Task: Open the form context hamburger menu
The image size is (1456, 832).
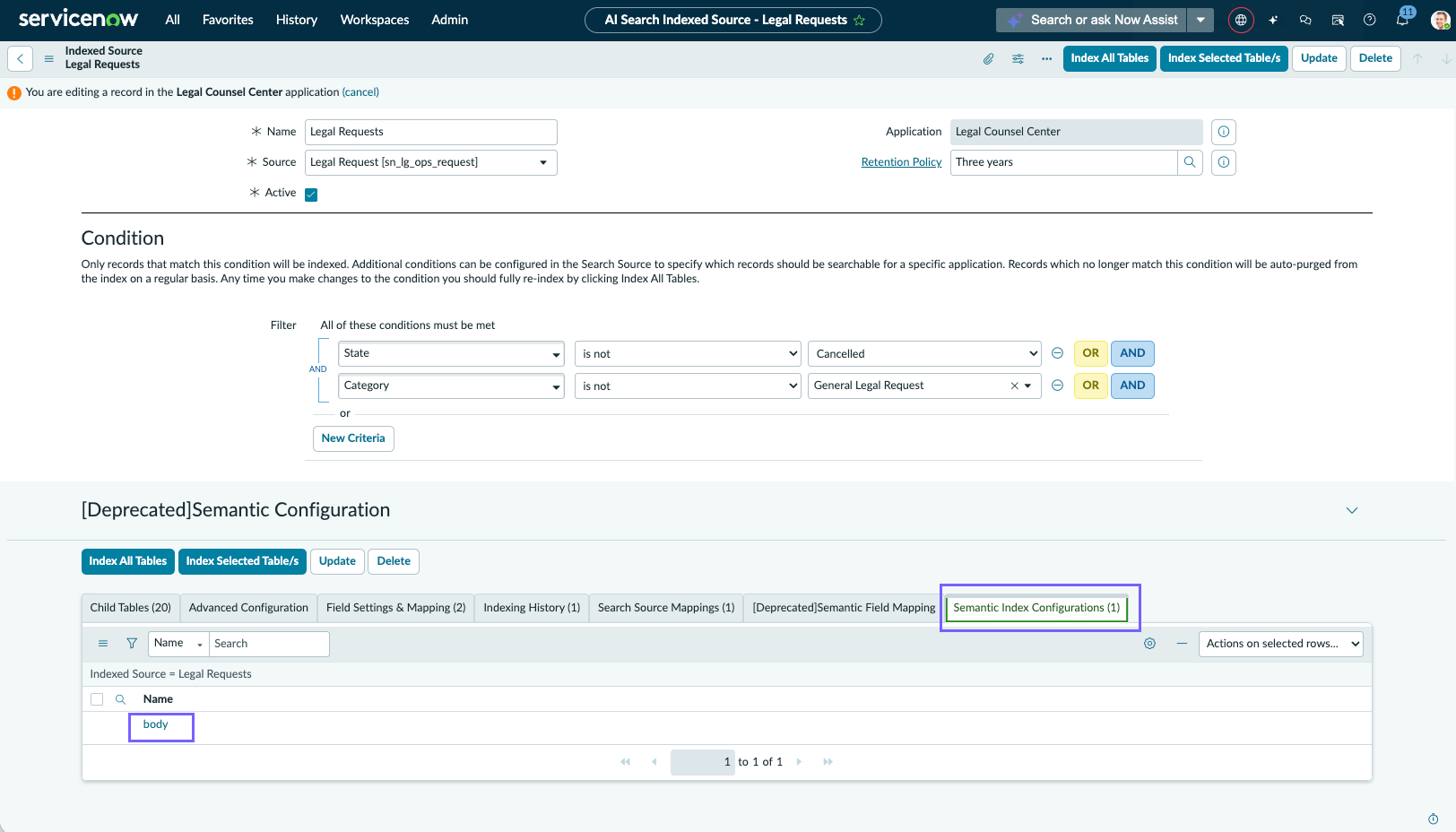Action: click(49, 58)
